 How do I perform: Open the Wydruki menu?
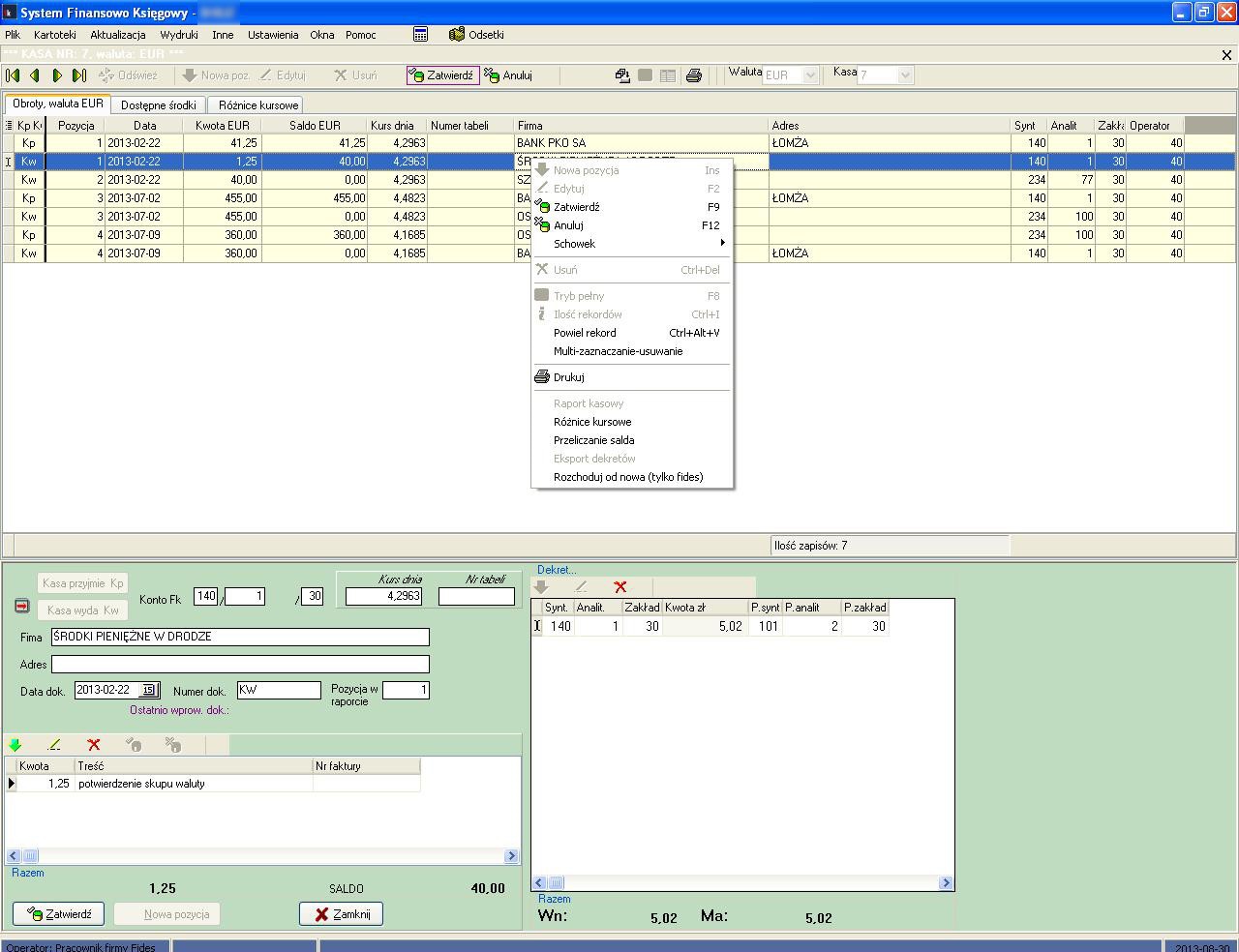[179, 34]
